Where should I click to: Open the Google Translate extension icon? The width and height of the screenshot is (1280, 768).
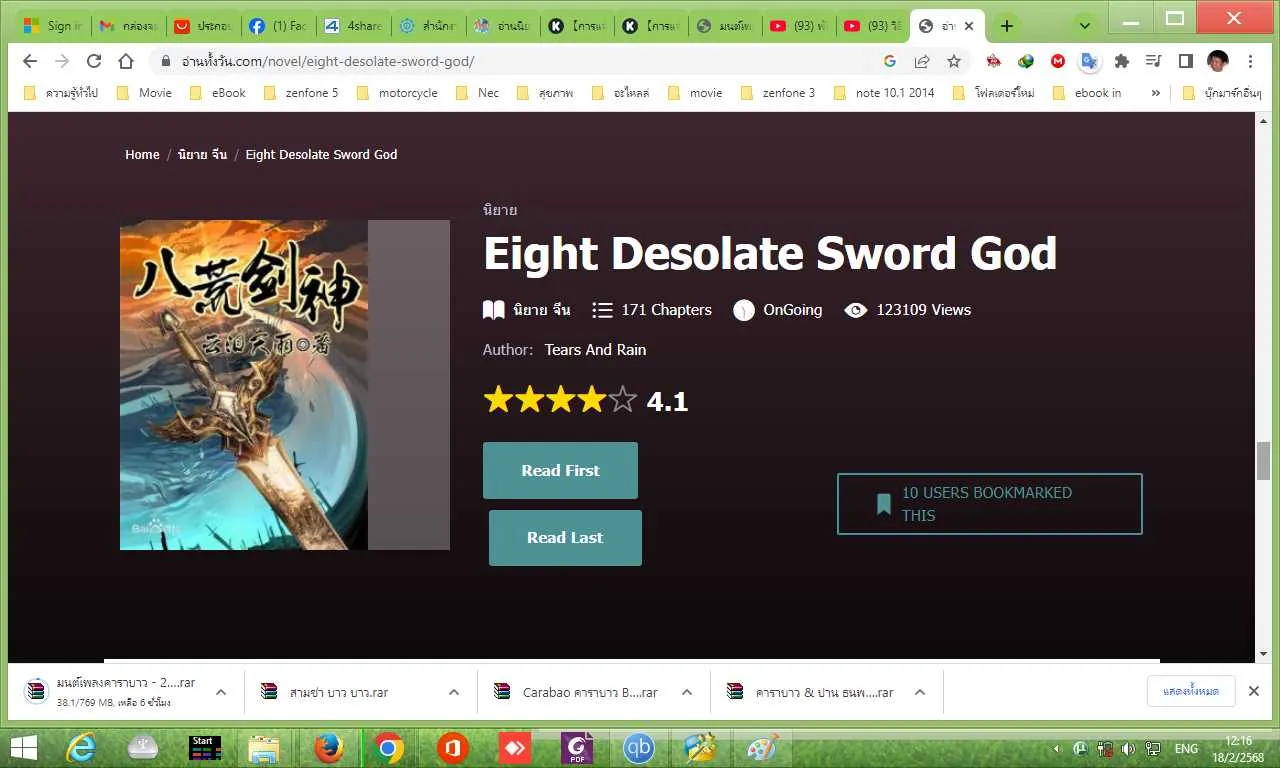[1089, 61]
